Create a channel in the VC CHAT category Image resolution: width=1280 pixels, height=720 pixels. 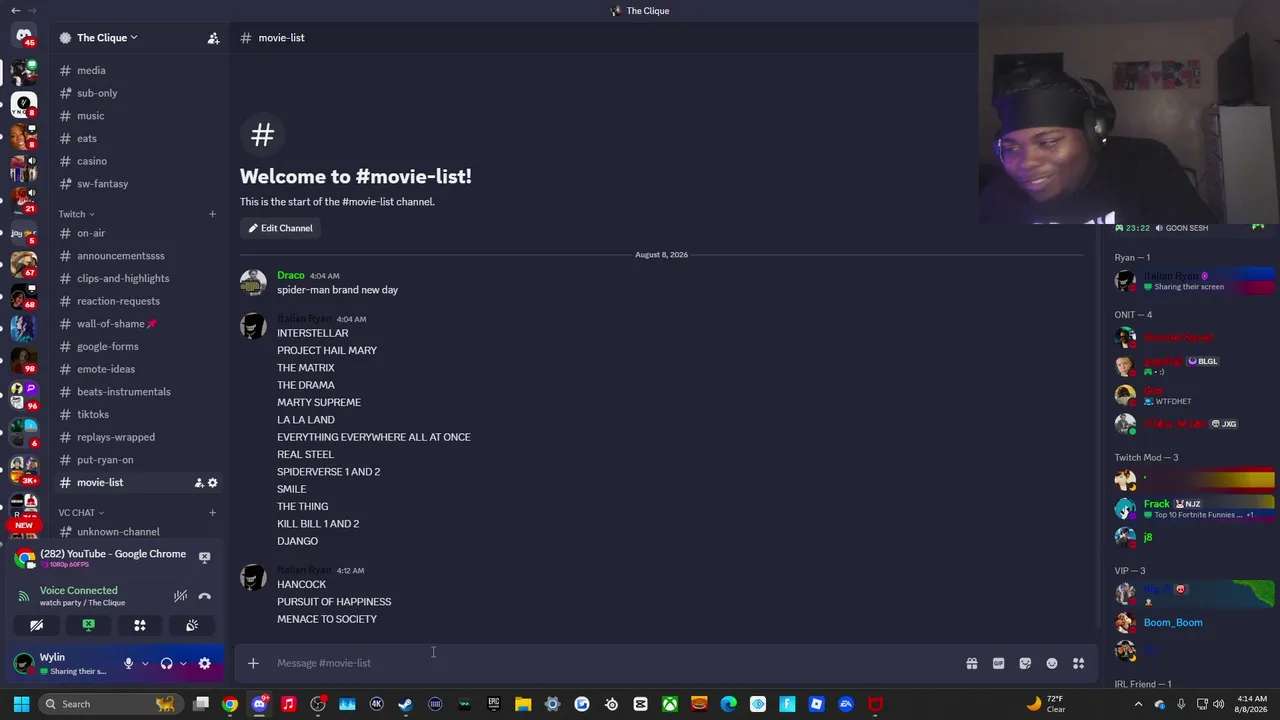click(x=212, y=513)
